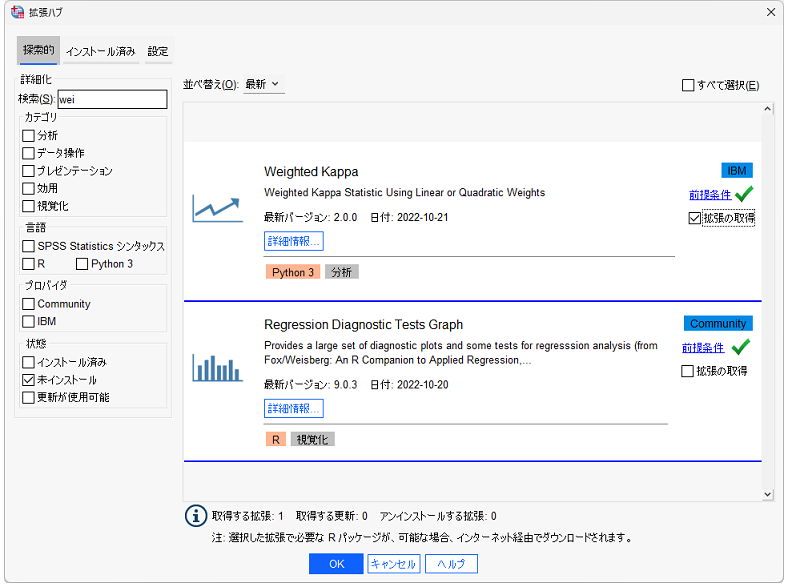Image resolution: width=788 pixels, height=587 pixels.
Task: Click green checkmark beside Weighted Kappa prerequisites
Action: pyautogui.click(x=743, y=195)
